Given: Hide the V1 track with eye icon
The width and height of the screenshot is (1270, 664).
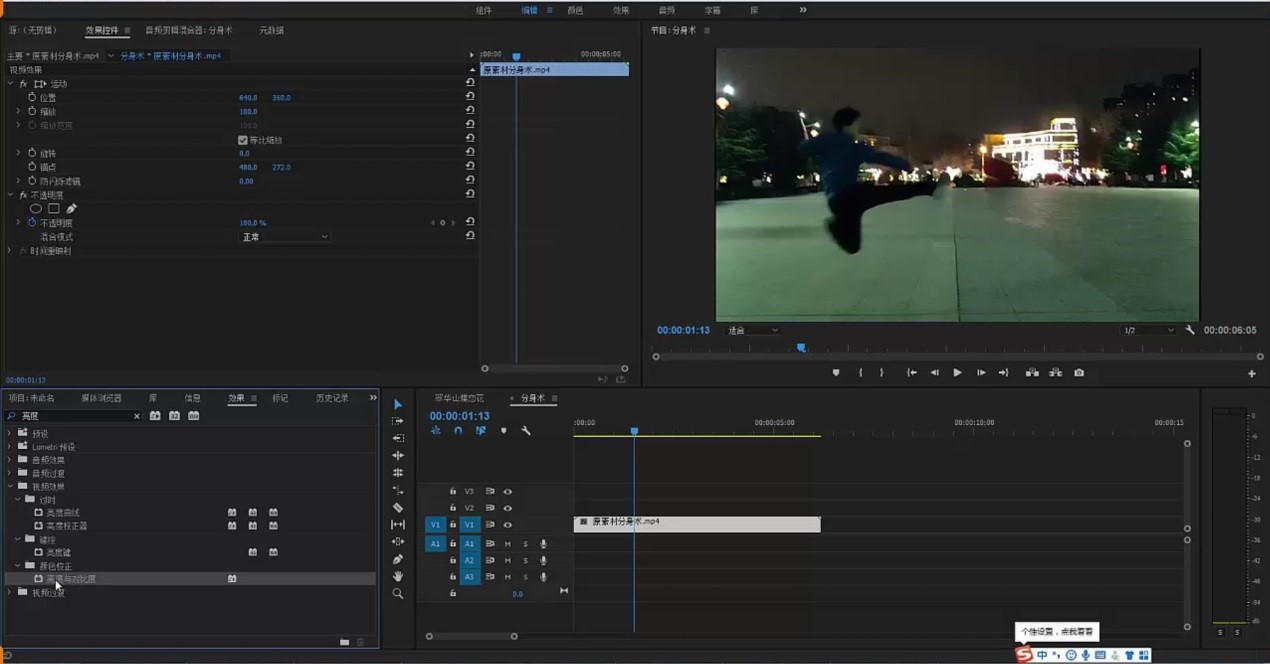Looking at the screenshot, I should 508,524.
